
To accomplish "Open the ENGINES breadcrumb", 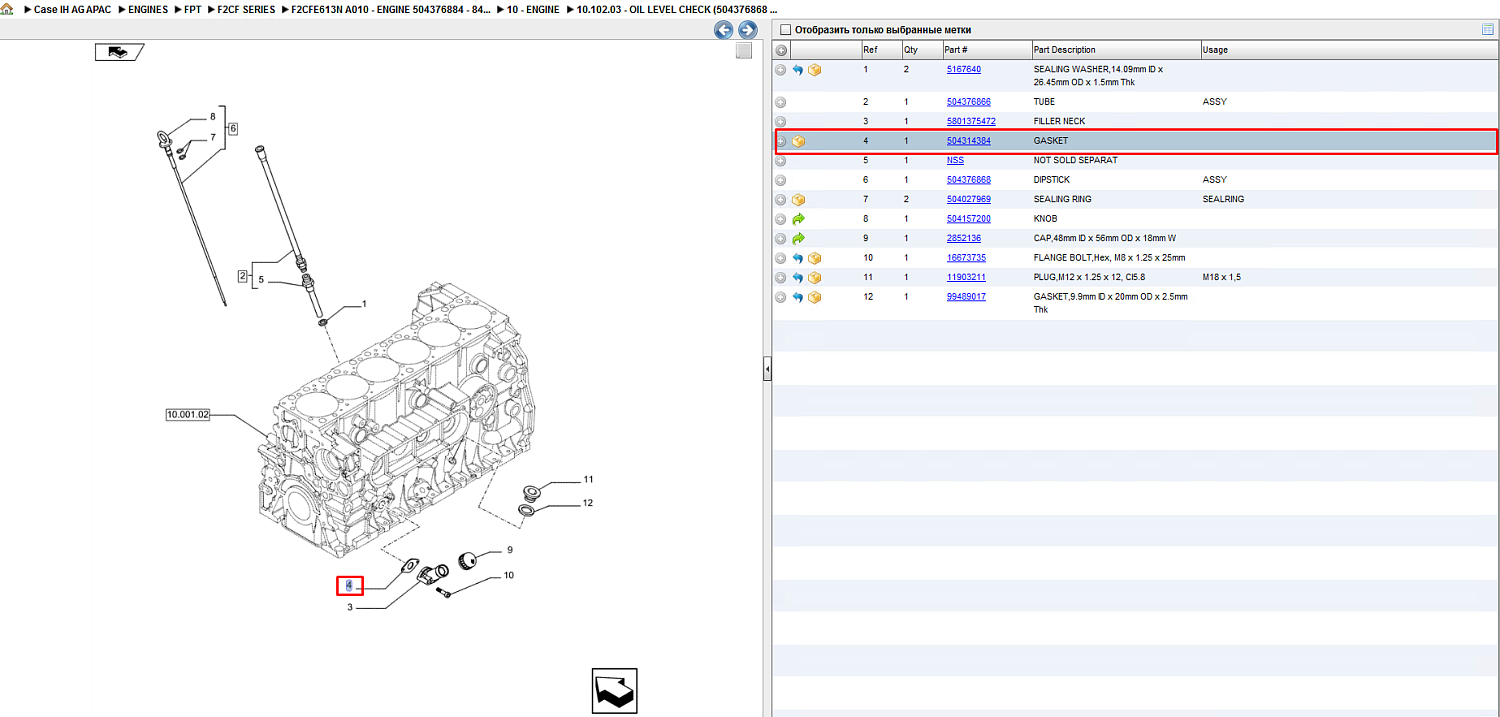I will point(148,9).
